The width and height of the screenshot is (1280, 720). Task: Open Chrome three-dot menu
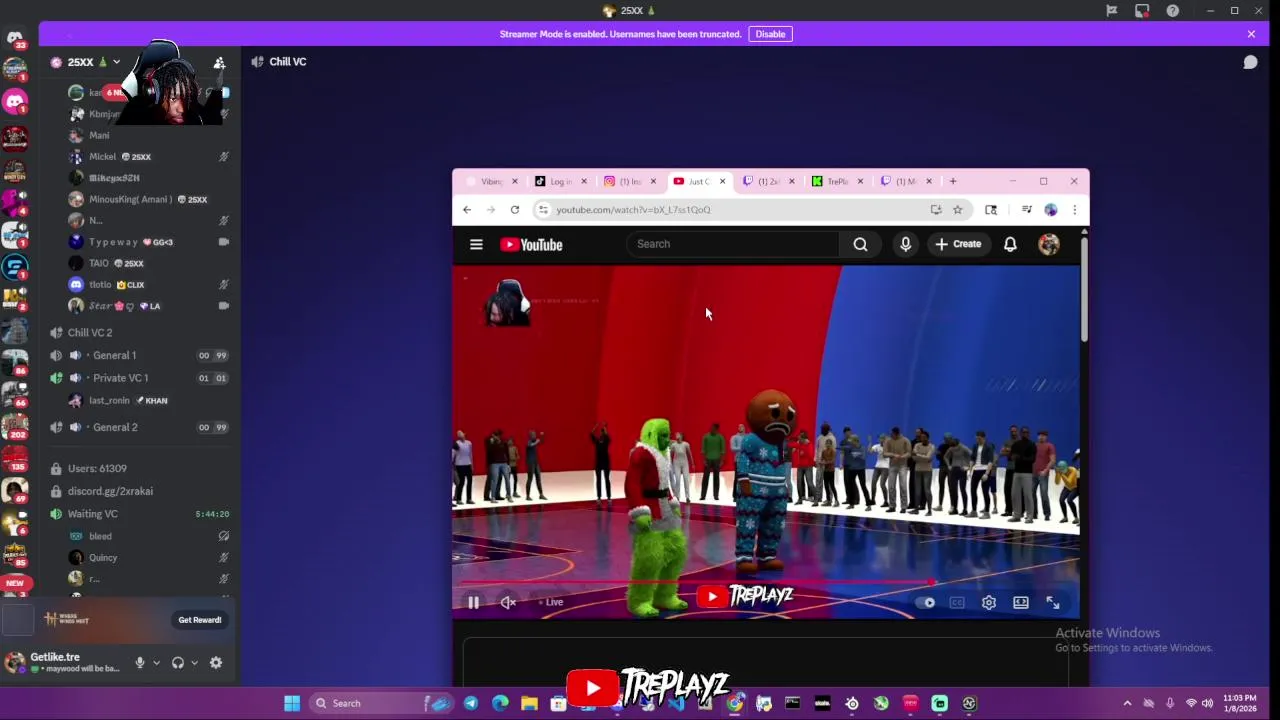[x=1074, y=210]
